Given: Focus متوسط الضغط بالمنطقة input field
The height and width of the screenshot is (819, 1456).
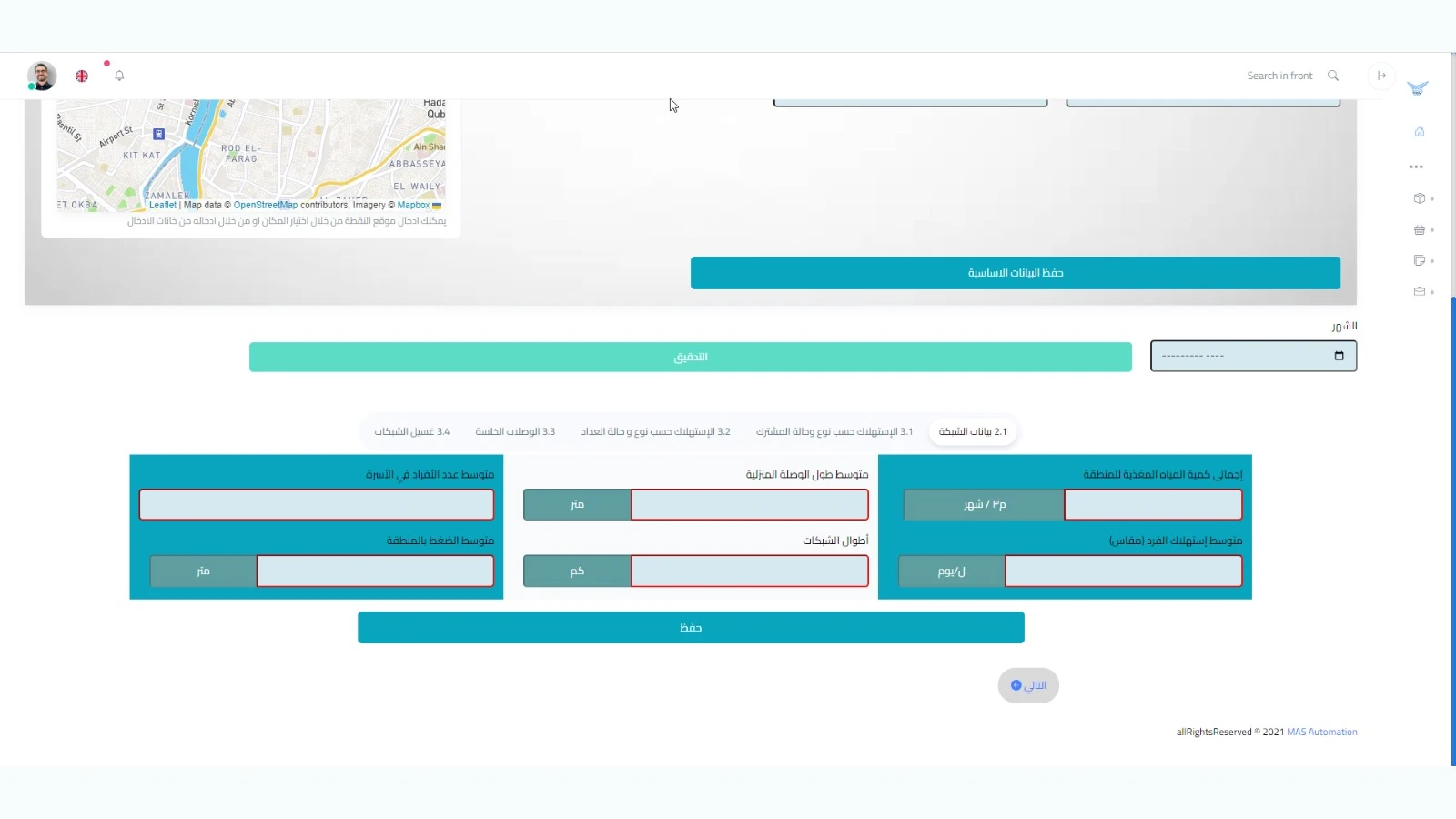Looking at the screenshot, I should point(376,571).
